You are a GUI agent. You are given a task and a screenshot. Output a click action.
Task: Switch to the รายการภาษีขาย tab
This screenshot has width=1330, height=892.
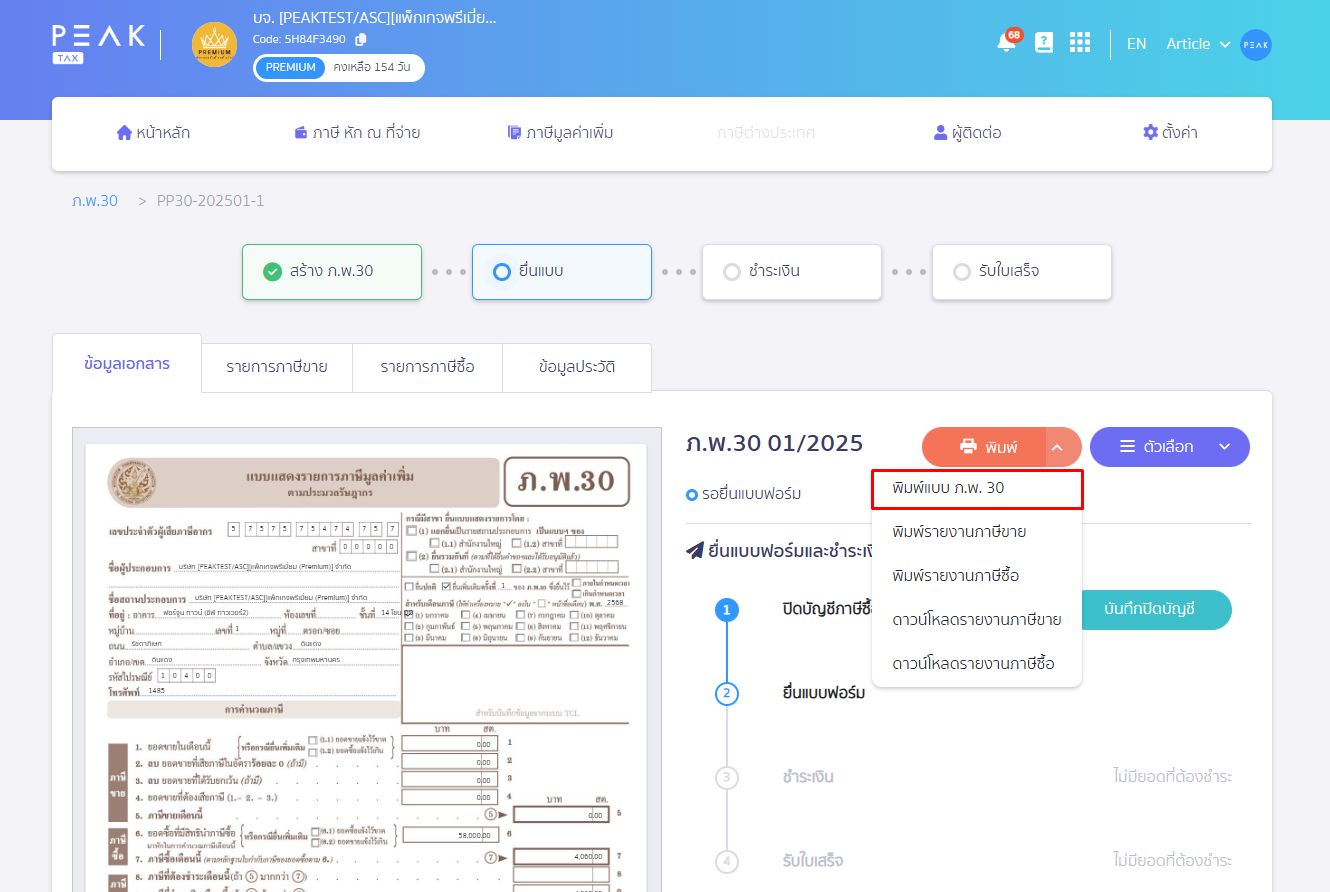(277, 368)
